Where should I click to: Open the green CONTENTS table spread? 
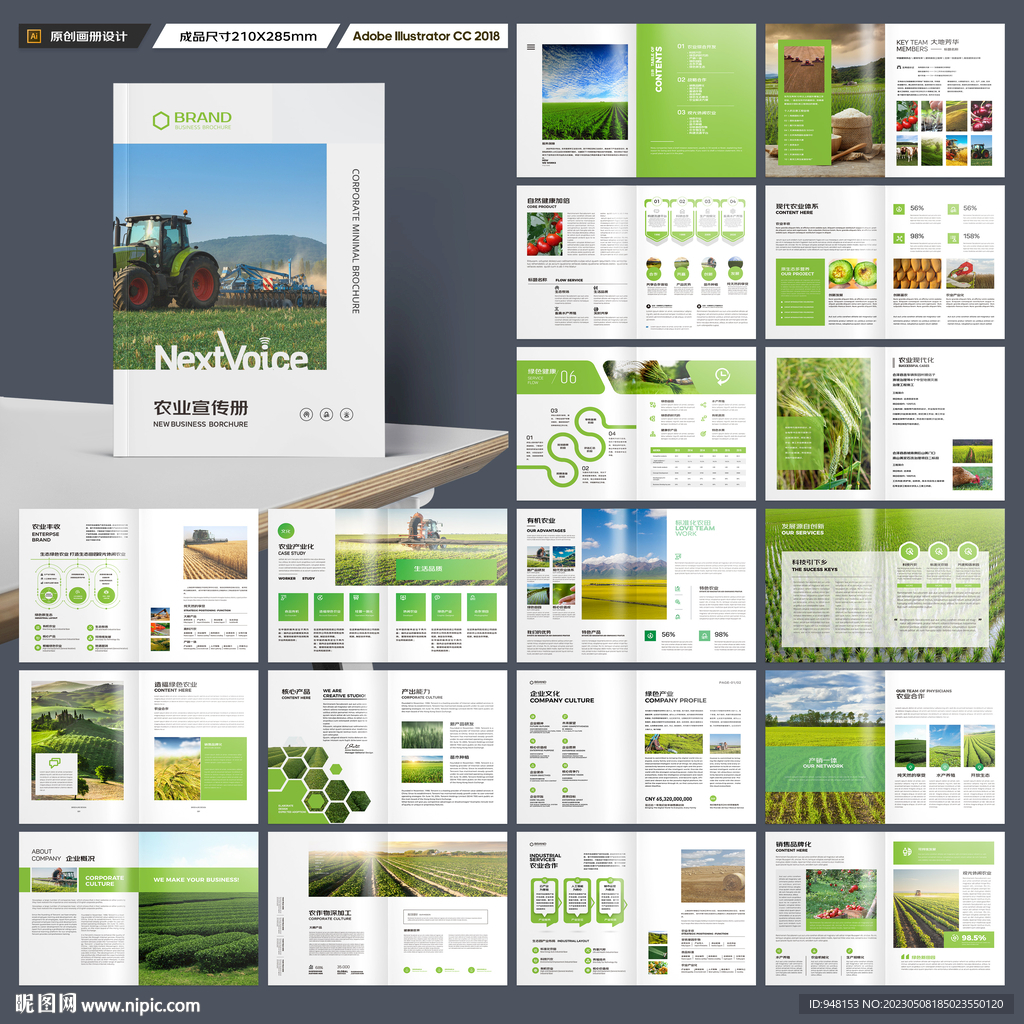pyautogui.click(x=636, y=100)
